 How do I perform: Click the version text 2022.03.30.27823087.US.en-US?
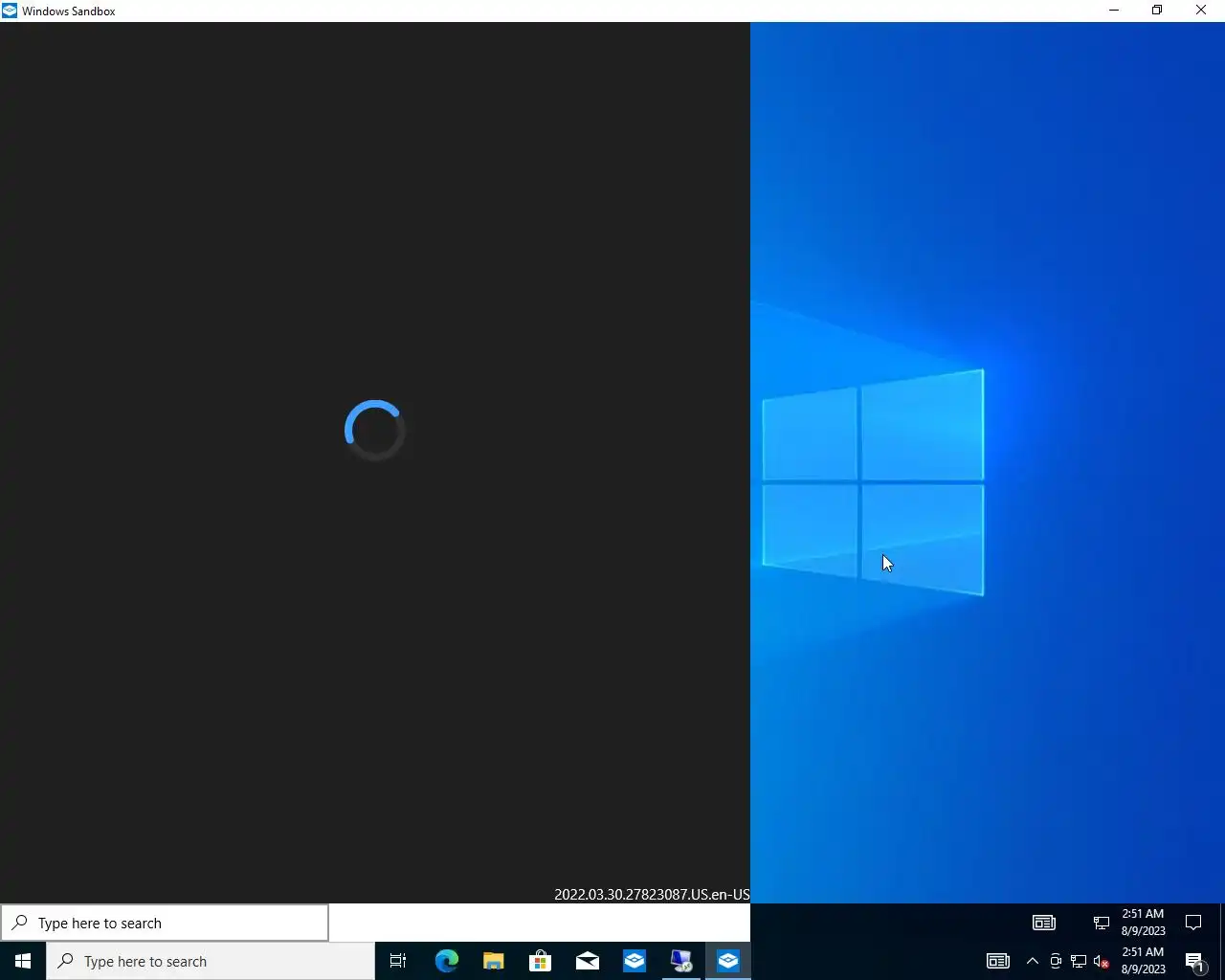[652, 894]
